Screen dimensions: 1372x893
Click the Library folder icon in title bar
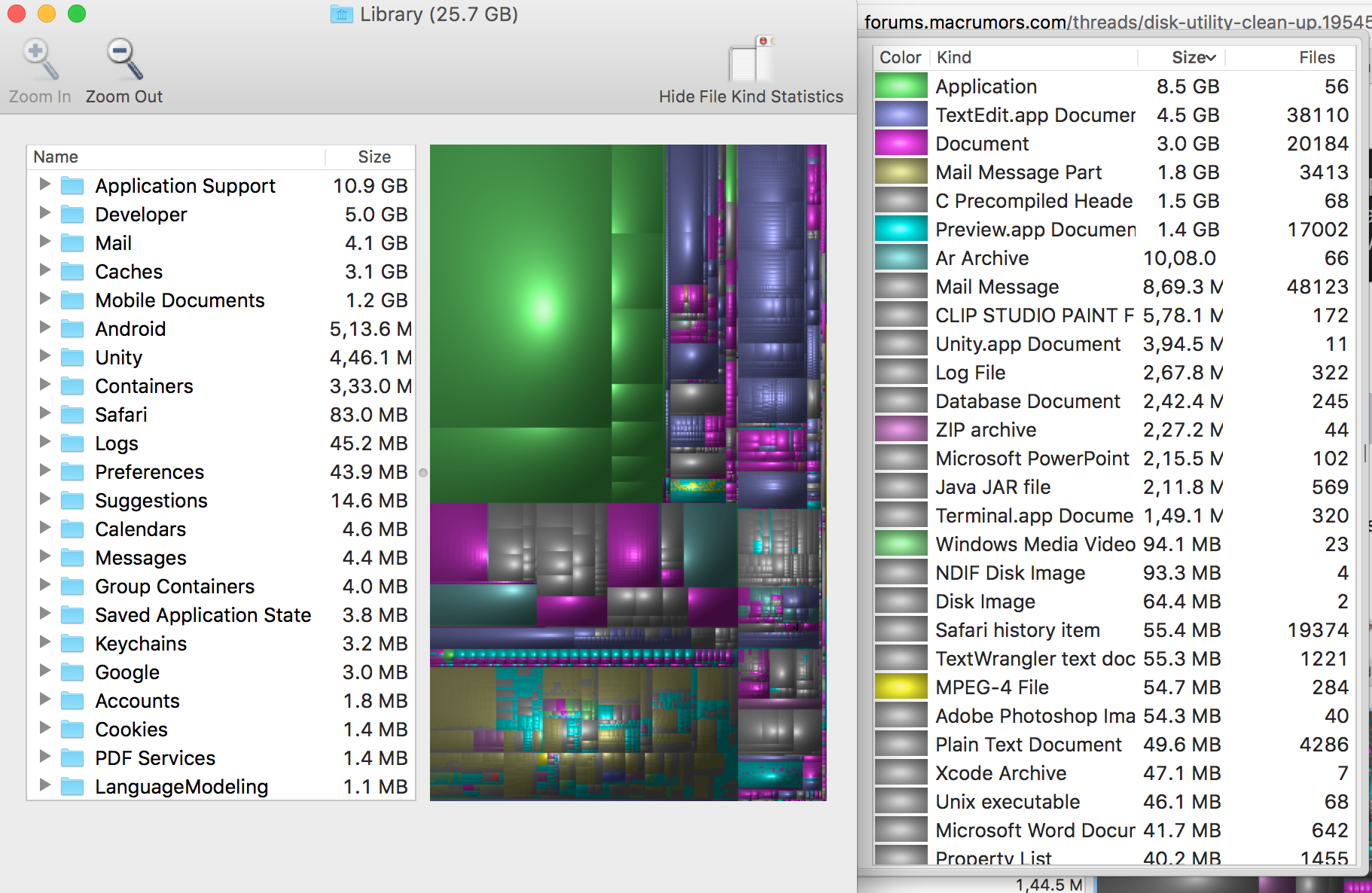tap(341, 14)
